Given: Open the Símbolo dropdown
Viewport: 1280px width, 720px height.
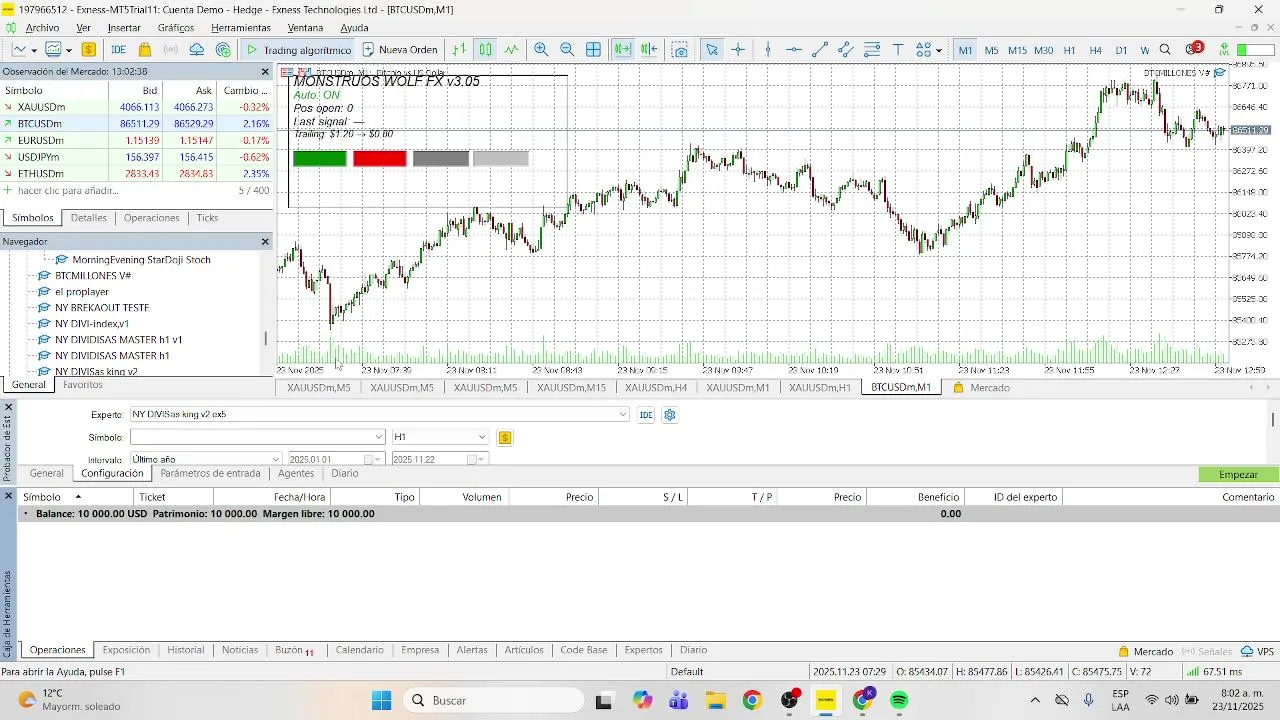Looking at the screenshot, I should tap(379, 437).
